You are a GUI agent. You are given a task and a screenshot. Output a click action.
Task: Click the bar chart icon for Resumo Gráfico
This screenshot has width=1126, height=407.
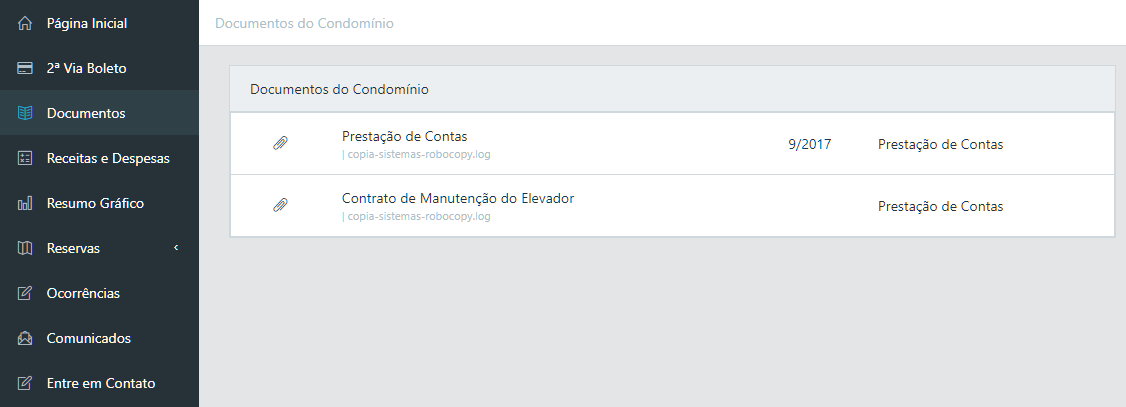25,203
